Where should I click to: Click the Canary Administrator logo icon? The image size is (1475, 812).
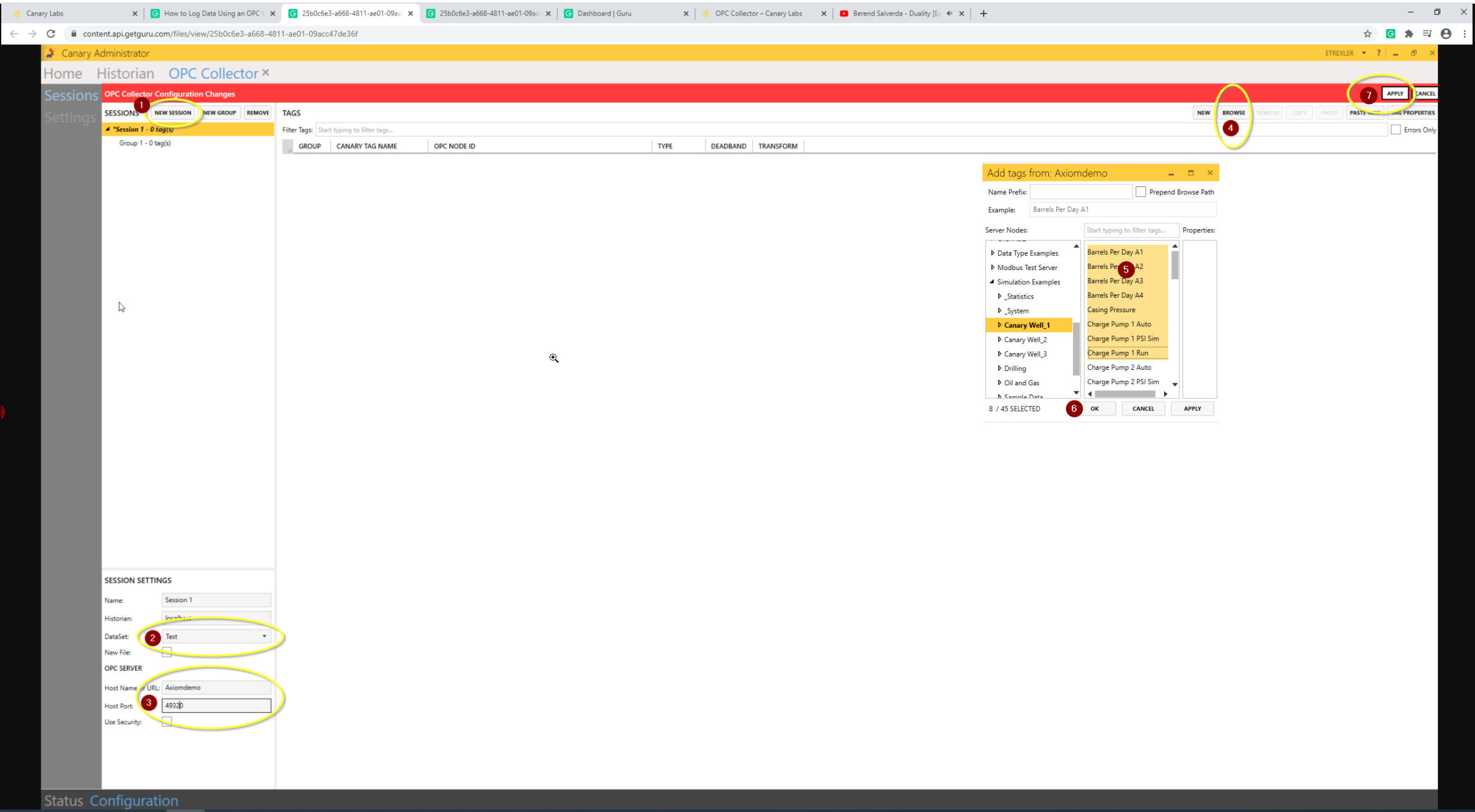(x=50, y=53)
